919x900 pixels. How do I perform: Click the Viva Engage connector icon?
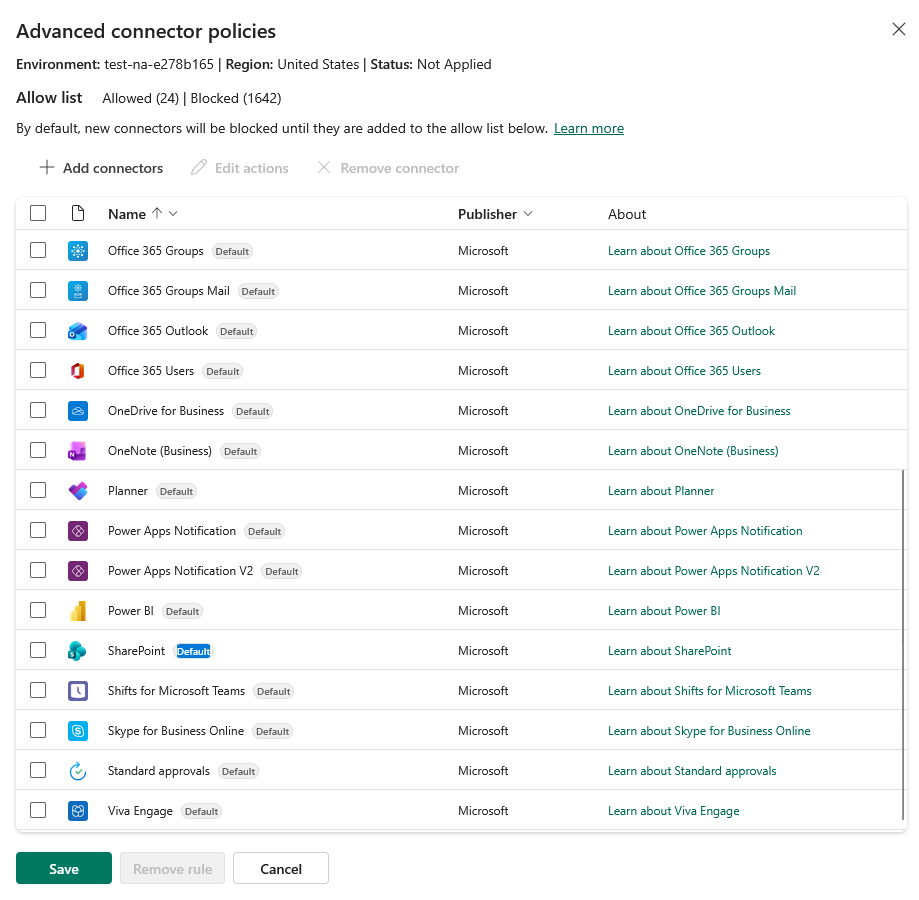coord(78,811)
